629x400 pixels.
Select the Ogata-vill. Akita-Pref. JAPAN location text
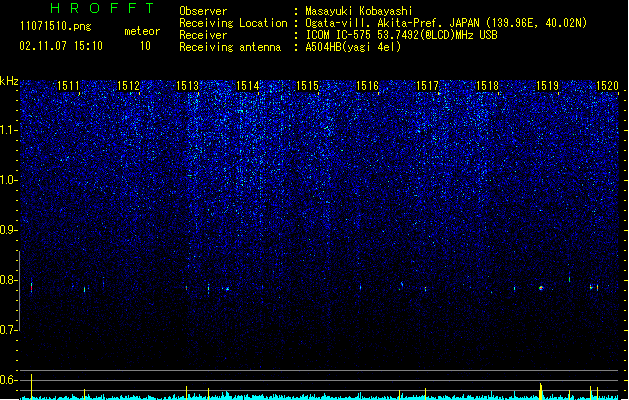tap(446, 23)
